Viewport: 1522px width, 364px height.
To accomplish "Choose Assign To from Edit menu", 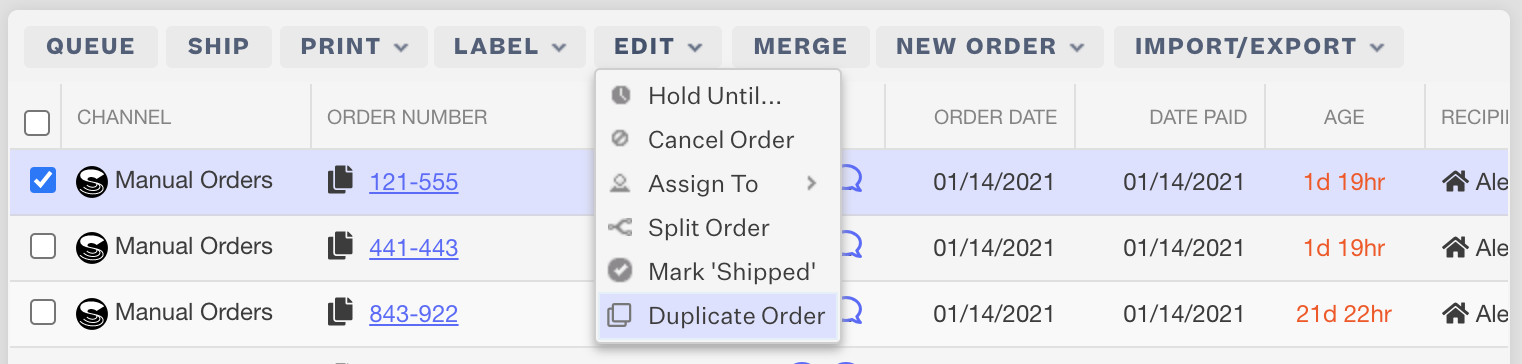I will tap(718, 184).
